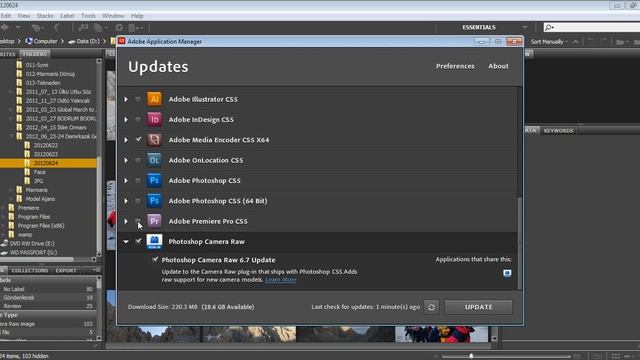Click the thumbnail size slider handle
The height and width of the screenshot is (360, 640).
pyautogui.click(x=471, y=356)
